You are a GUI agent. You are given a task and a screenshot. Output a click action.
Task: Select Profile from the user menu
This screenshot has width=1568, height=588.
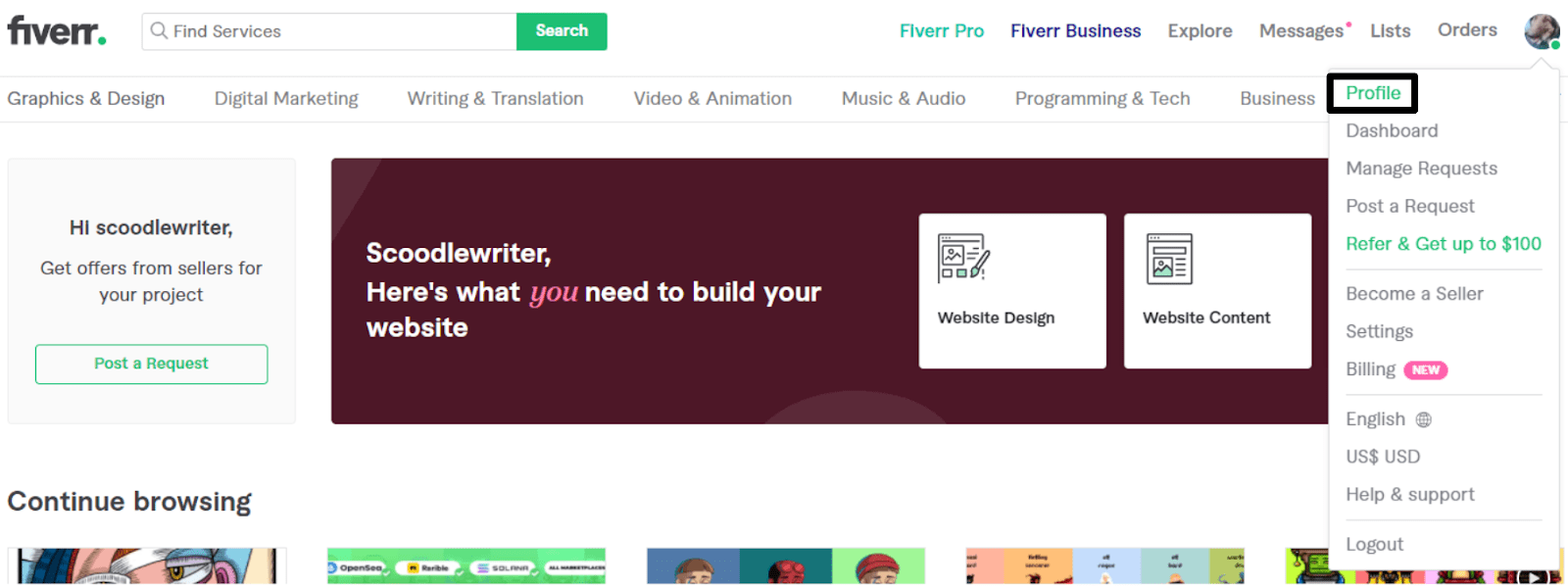1373,93
